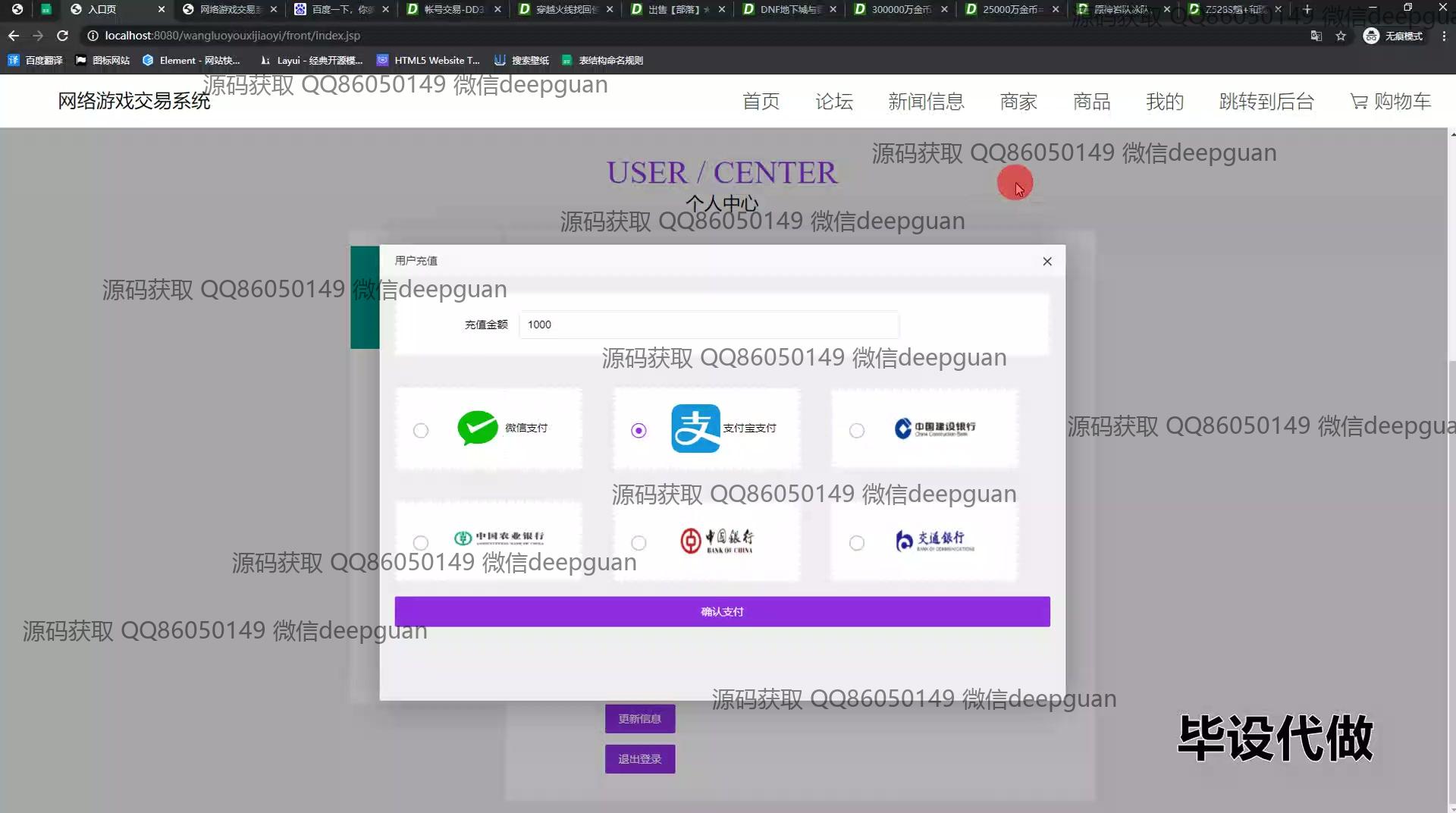This screenshot has width=1456, height=813.
Task: Select the 支付宝支付 radio button
Action: pos(639,431)
